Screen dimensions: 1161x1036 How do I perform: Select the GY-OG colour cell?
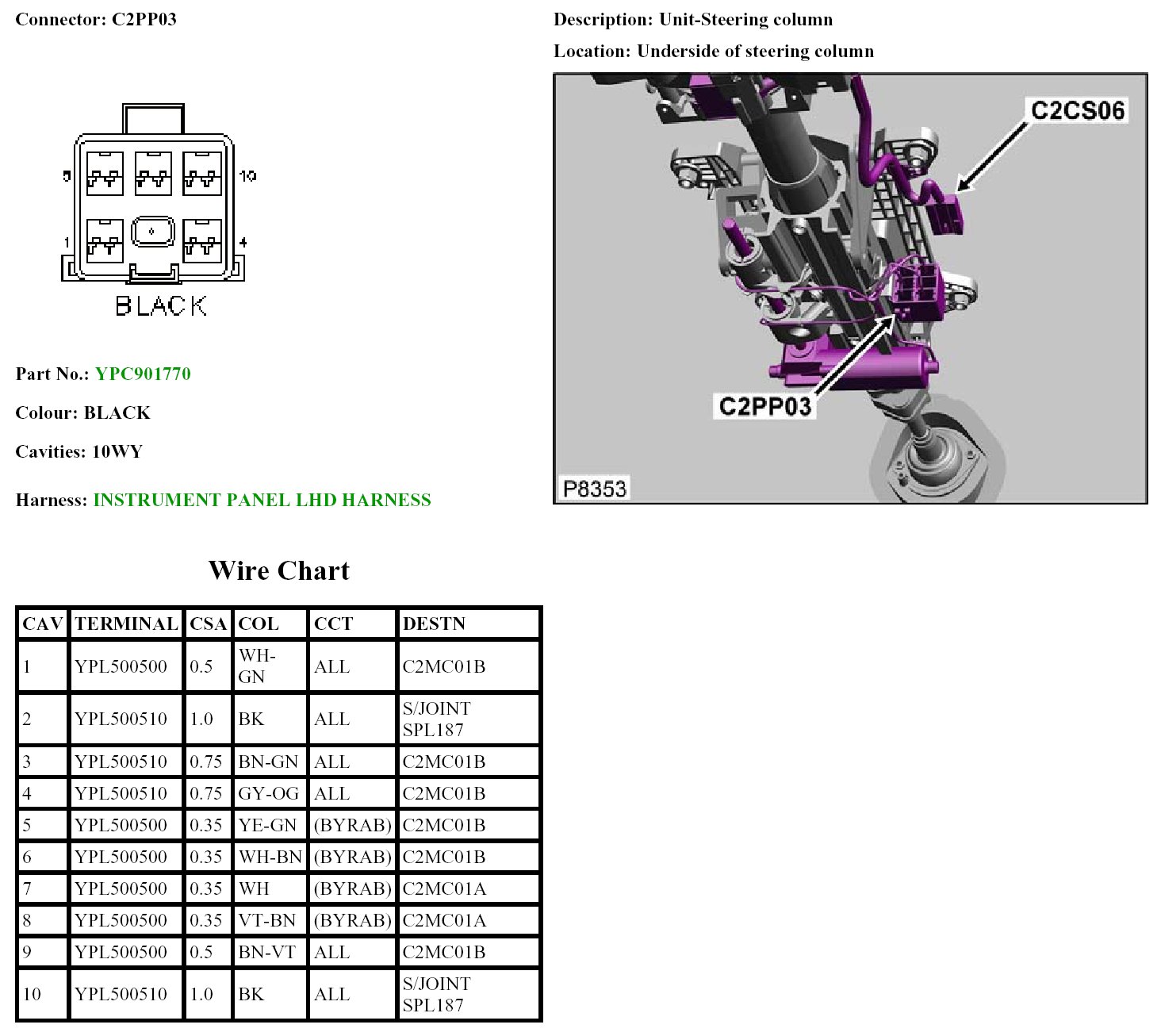tap(268, 793)
